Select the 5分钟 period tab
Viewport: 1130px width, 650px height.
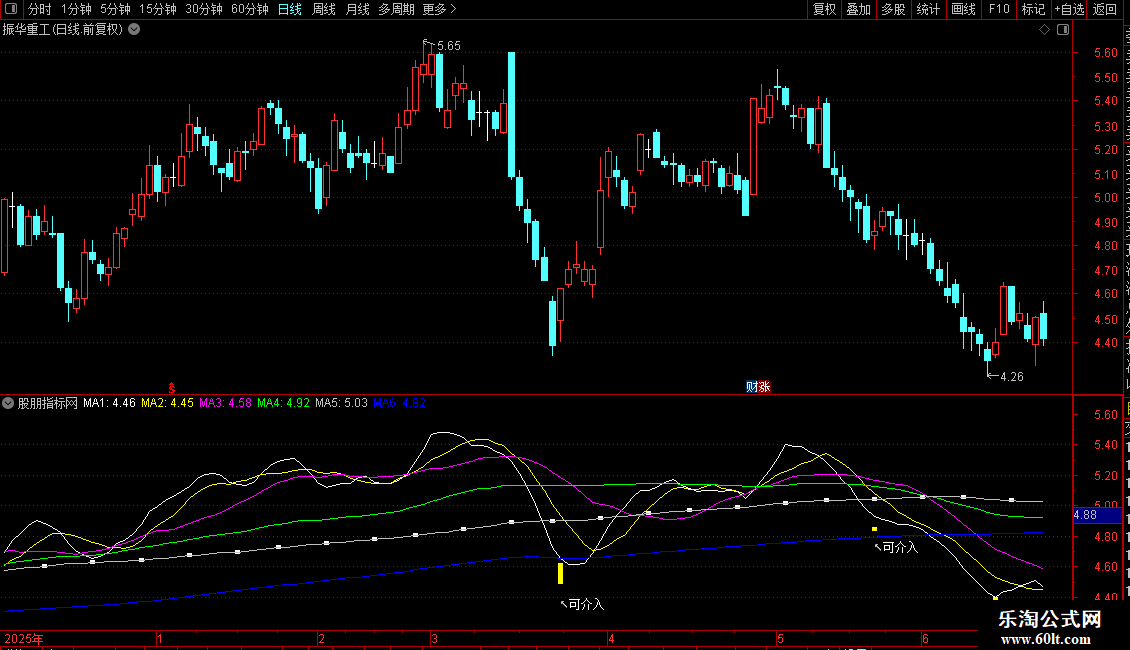115,9
